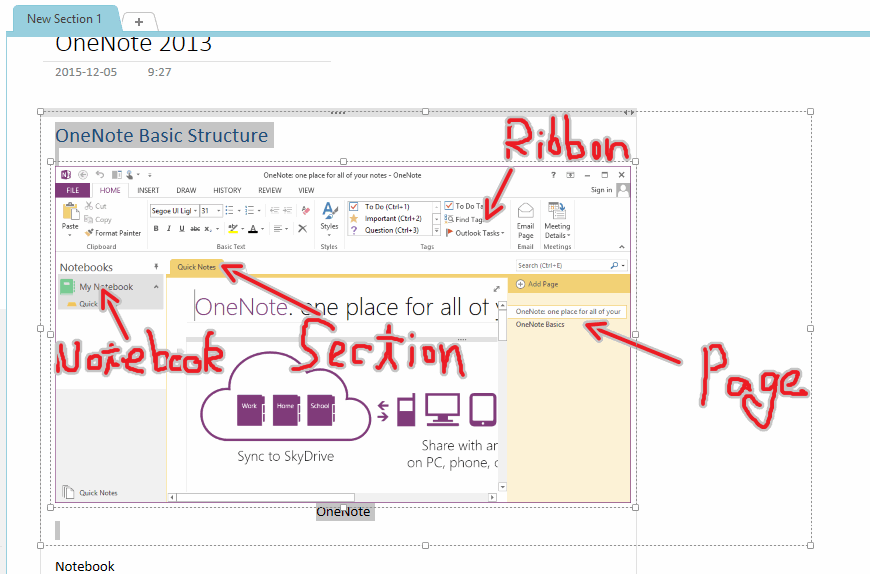The height and width of the screenshot is (574, 870).
Task: Apply the To Do (Ctrl+1) tag
Action: 387,206
